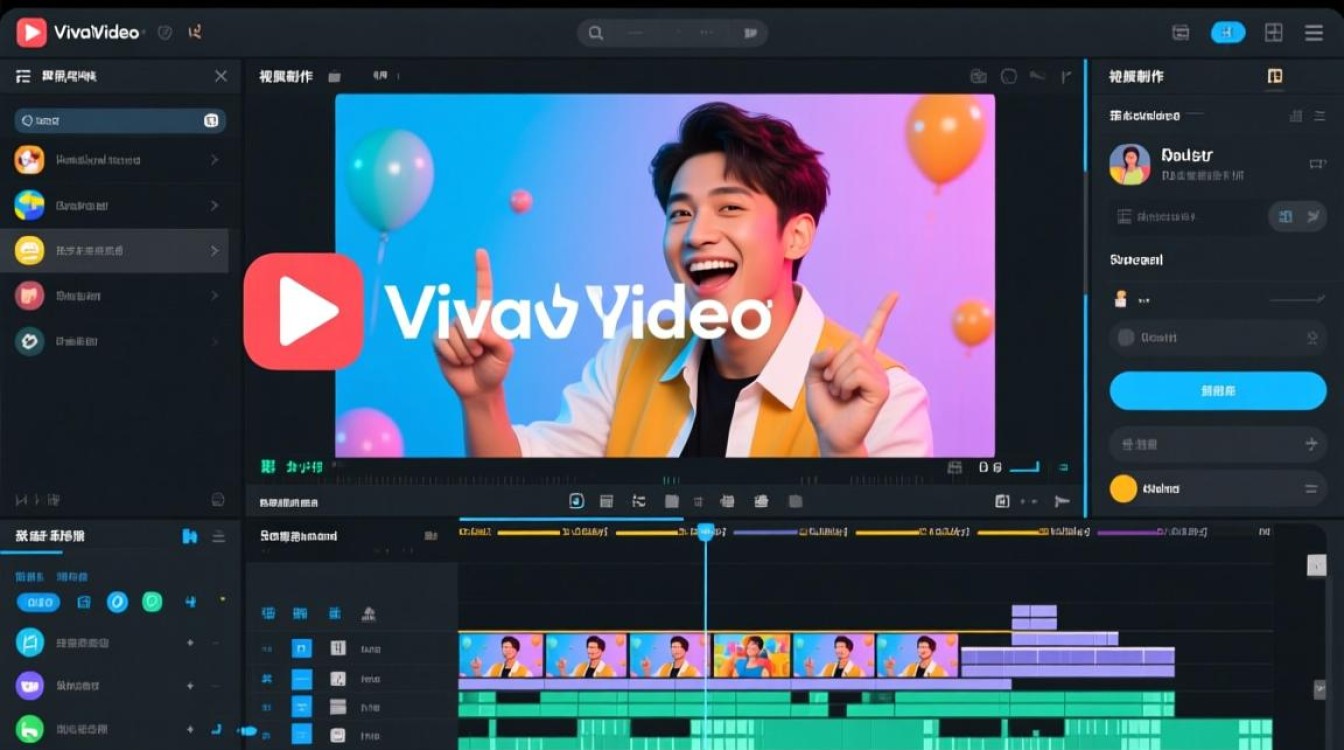The width and height of the screenshot is (1344, 750).
Task: Click the profile avatar in the right panel
Action: pyautogui.click(x=1130, y=165)
